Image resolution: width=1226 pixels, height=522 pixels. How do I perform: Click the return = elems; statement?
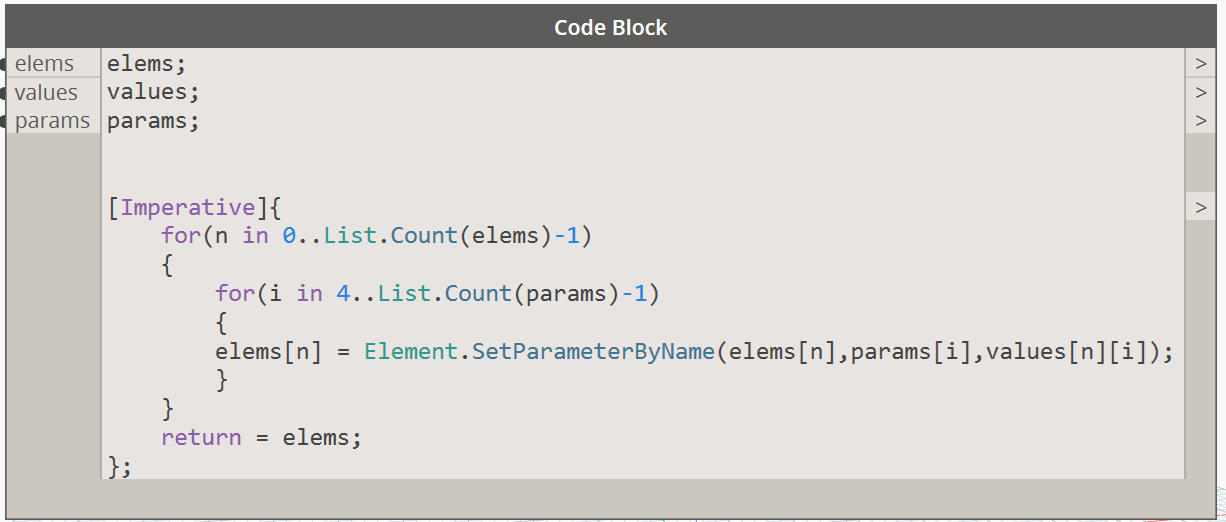tap(261, 438)
